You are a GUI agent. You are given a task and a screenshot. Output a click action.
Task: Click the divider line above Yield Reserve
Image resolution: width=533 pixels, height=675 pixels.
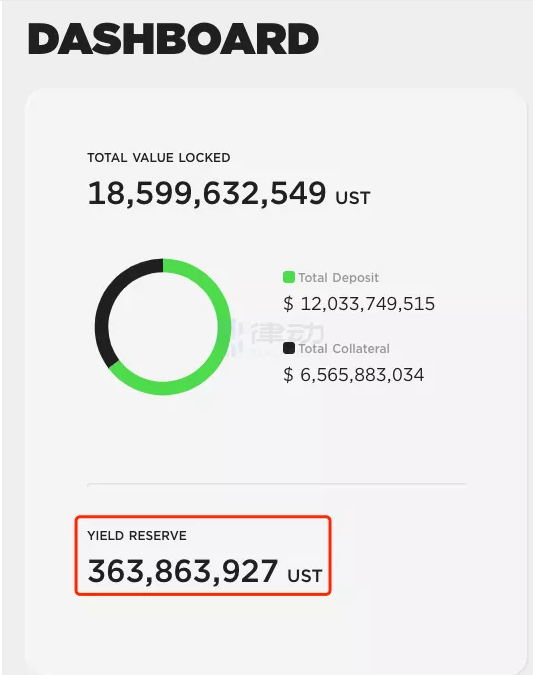pos(277,484)
